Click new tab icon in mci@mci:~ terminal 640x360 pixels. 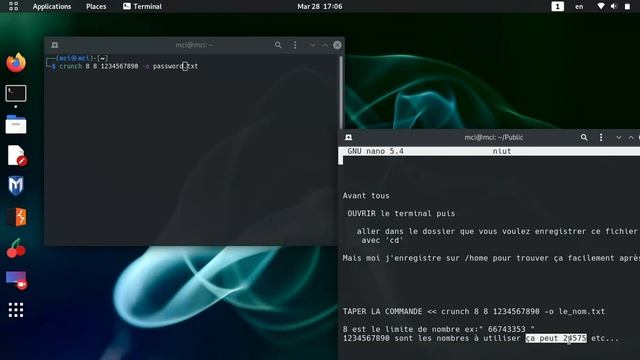55,45
